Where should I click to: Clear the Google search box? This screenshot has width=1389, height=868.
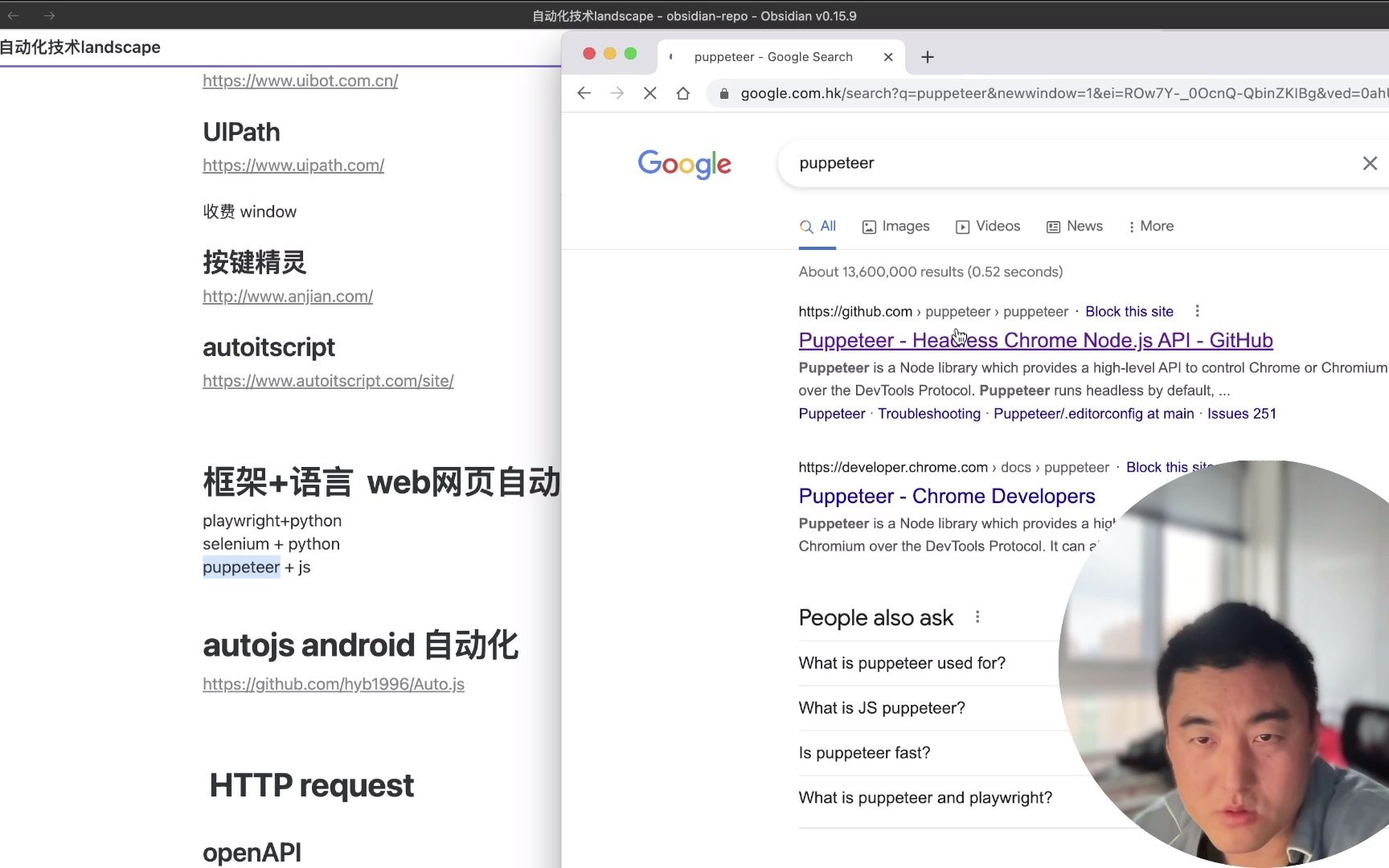pos(1370,163)
